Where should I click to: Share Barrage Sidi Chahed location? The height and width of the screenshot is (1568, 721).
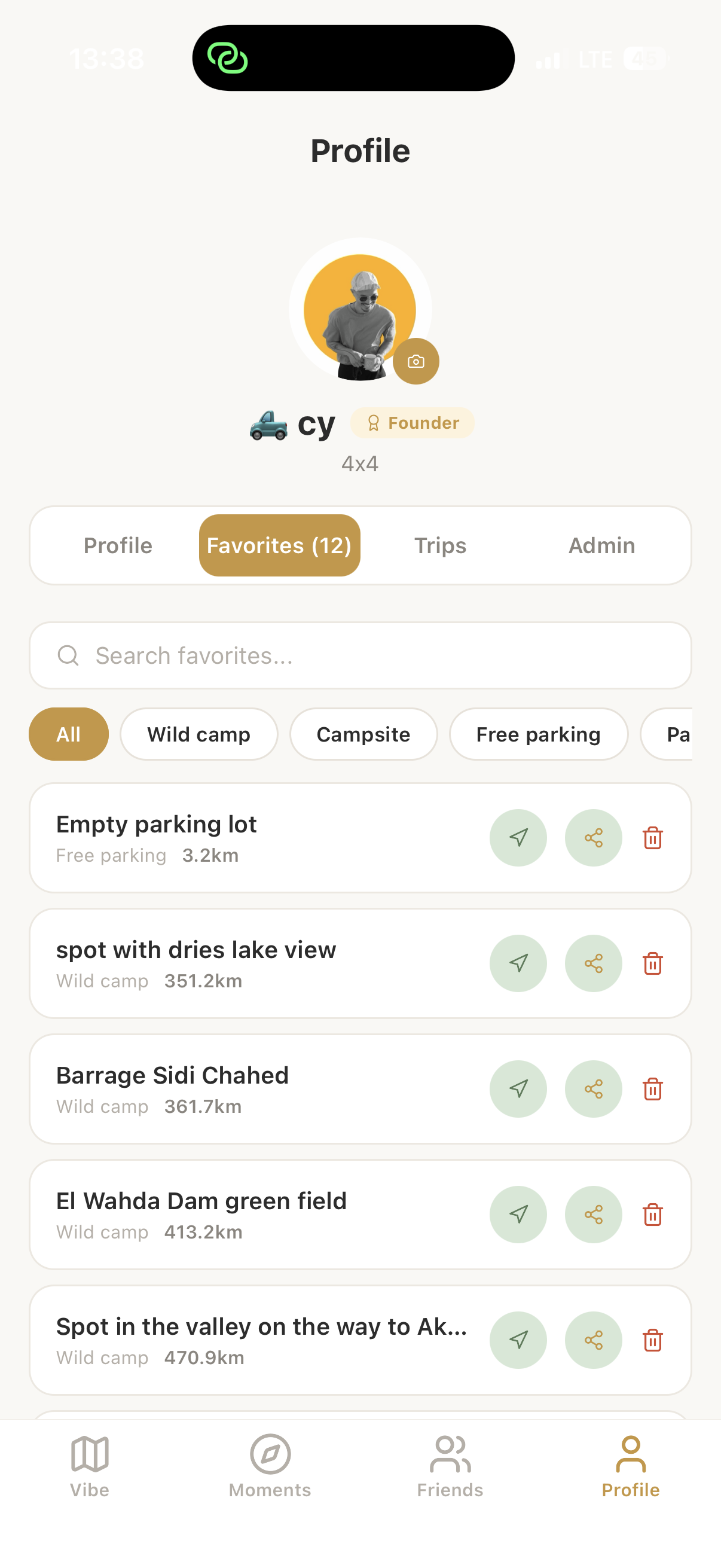[593, 1089]
